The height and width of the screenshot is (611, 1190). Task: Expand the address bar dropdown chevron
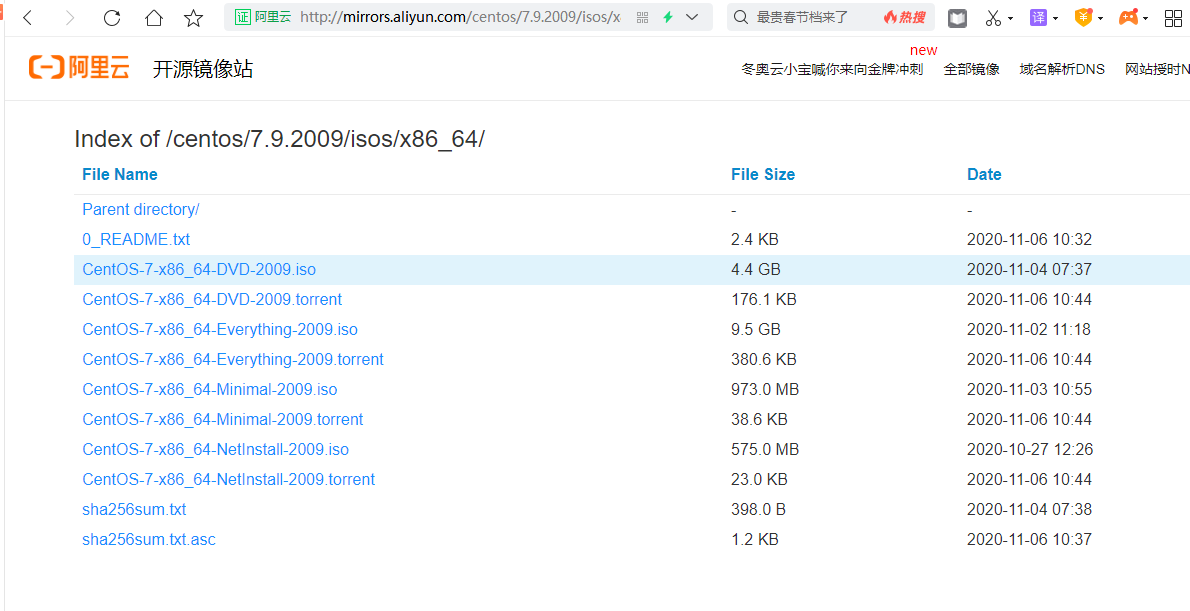691,17
